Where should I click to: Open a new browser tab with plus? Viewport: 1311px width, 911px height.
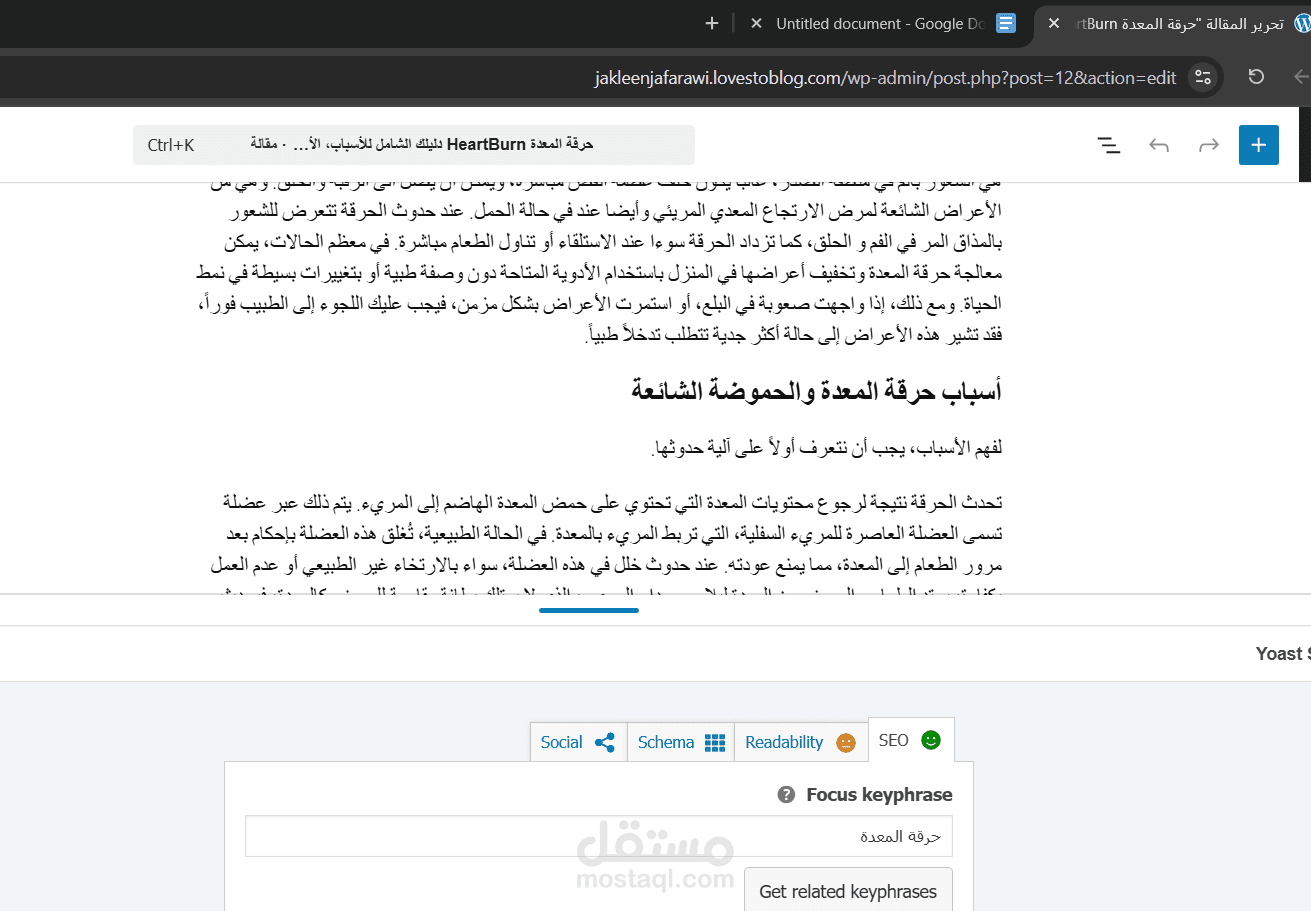coord(712,23)
